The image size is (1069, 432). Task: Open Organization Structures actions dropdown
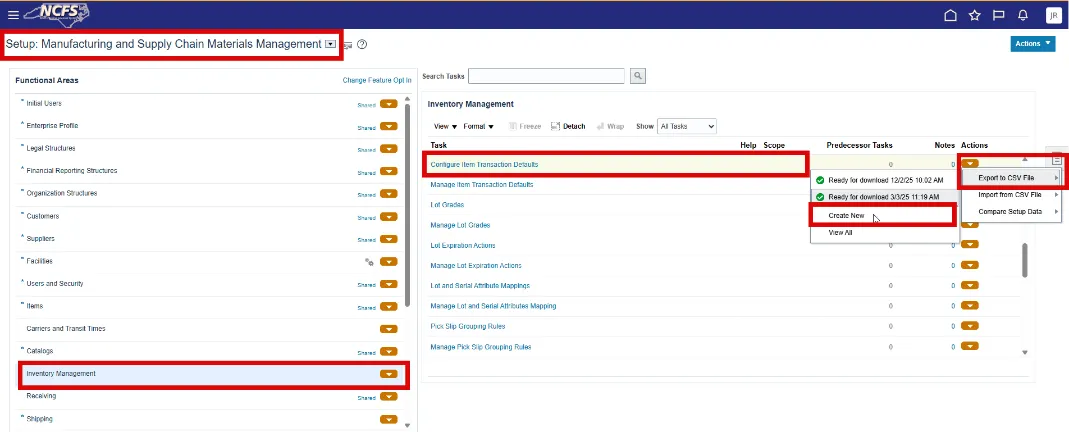[389, 194]
